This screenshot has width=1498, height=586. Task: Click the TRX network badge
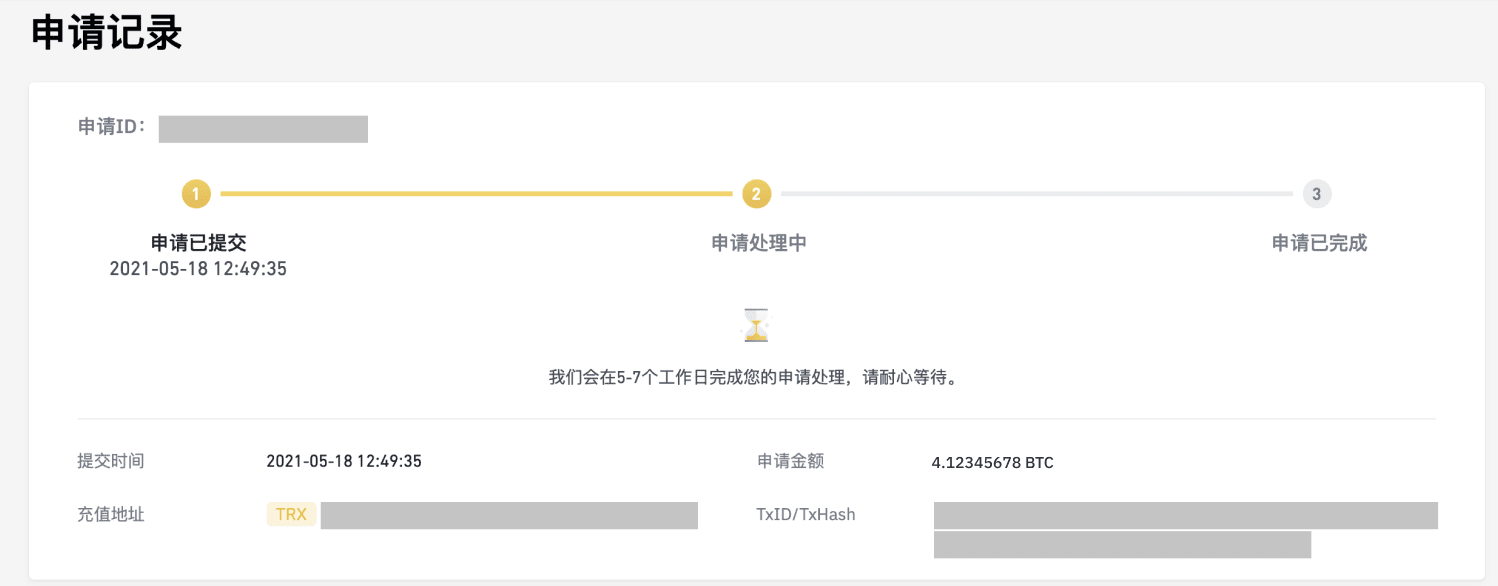pos(291,515)
